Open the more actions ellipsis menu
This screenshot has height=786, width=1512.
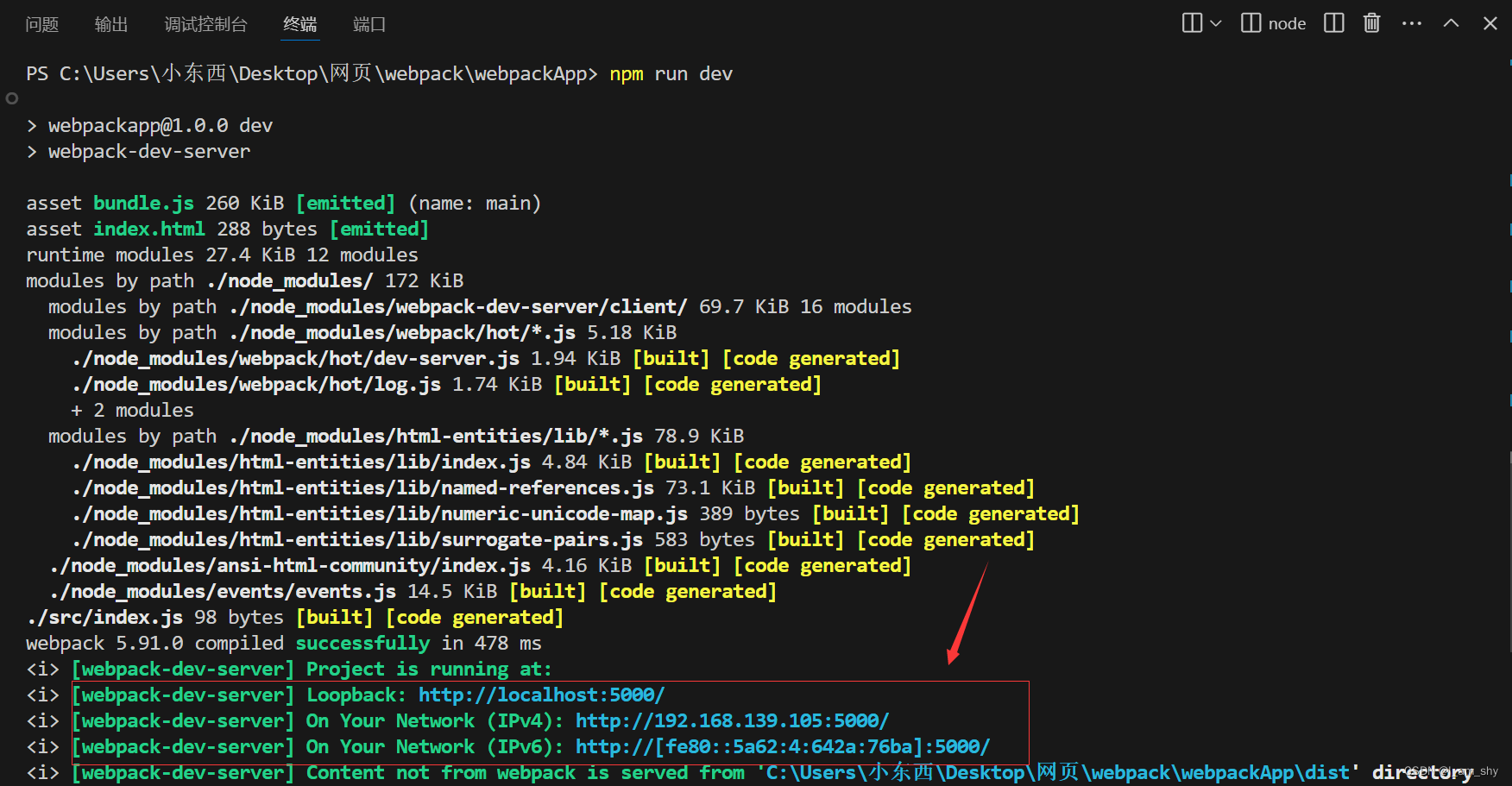1412,23
